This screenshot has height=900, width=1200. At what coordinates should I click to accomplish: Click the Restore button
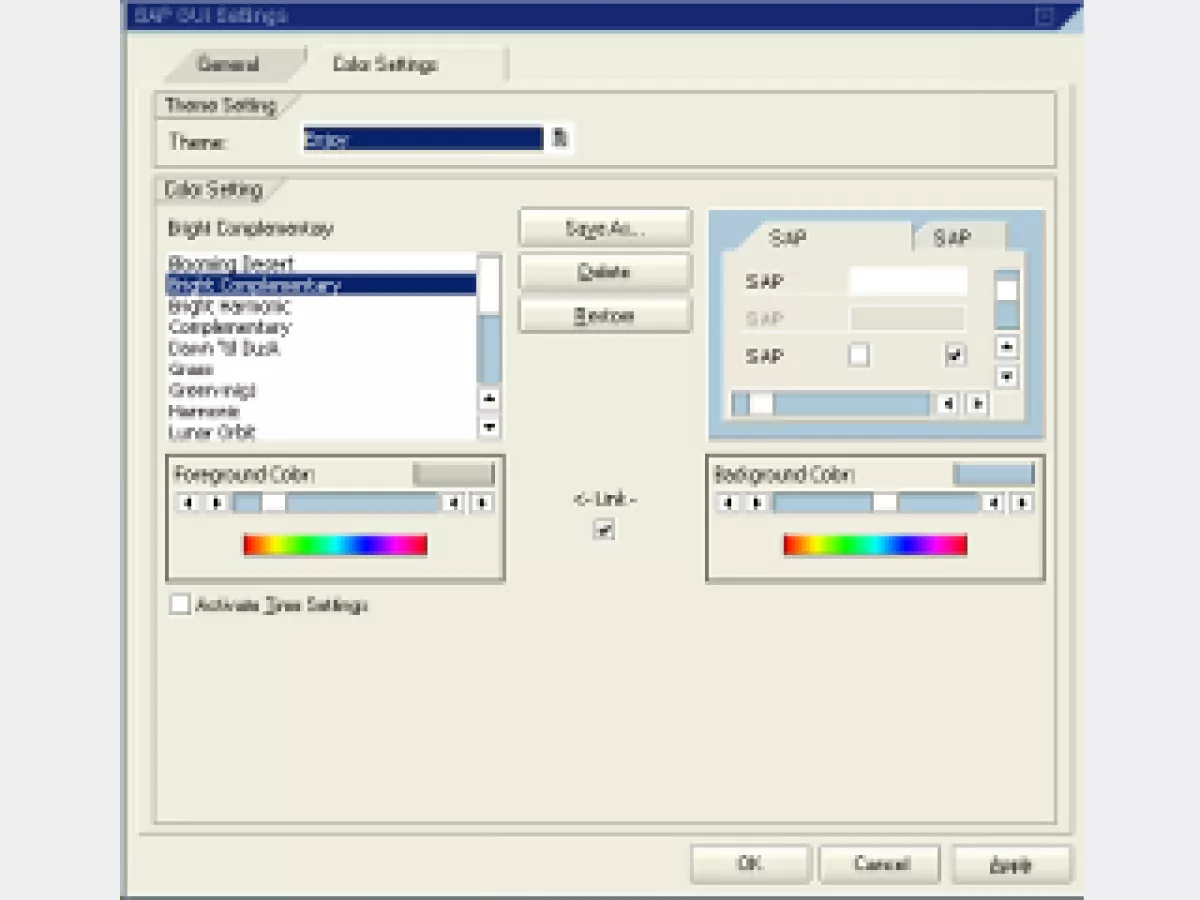[x=605, y=315]
